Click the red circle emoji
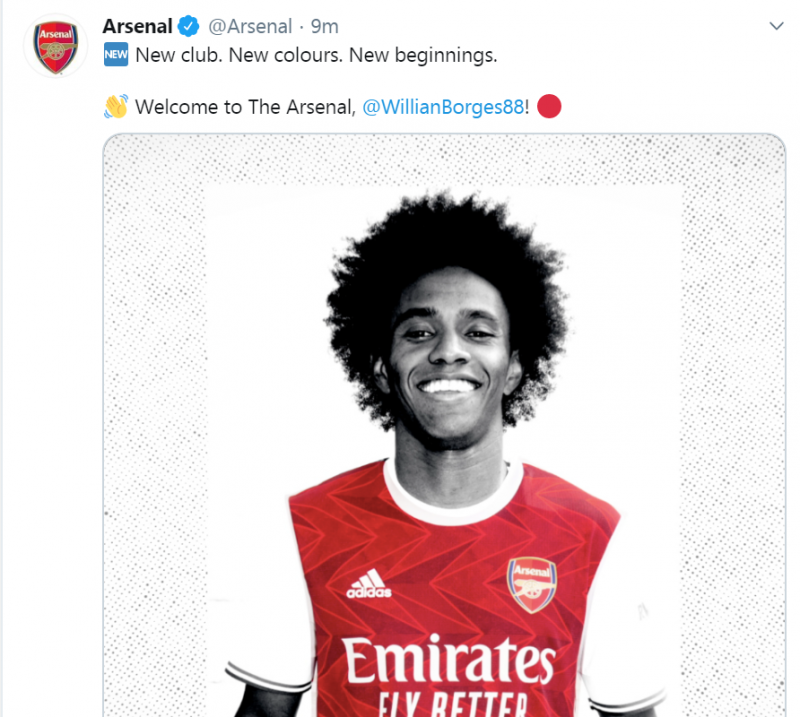This screenshot has height=717, width=800. pos(549,106)
